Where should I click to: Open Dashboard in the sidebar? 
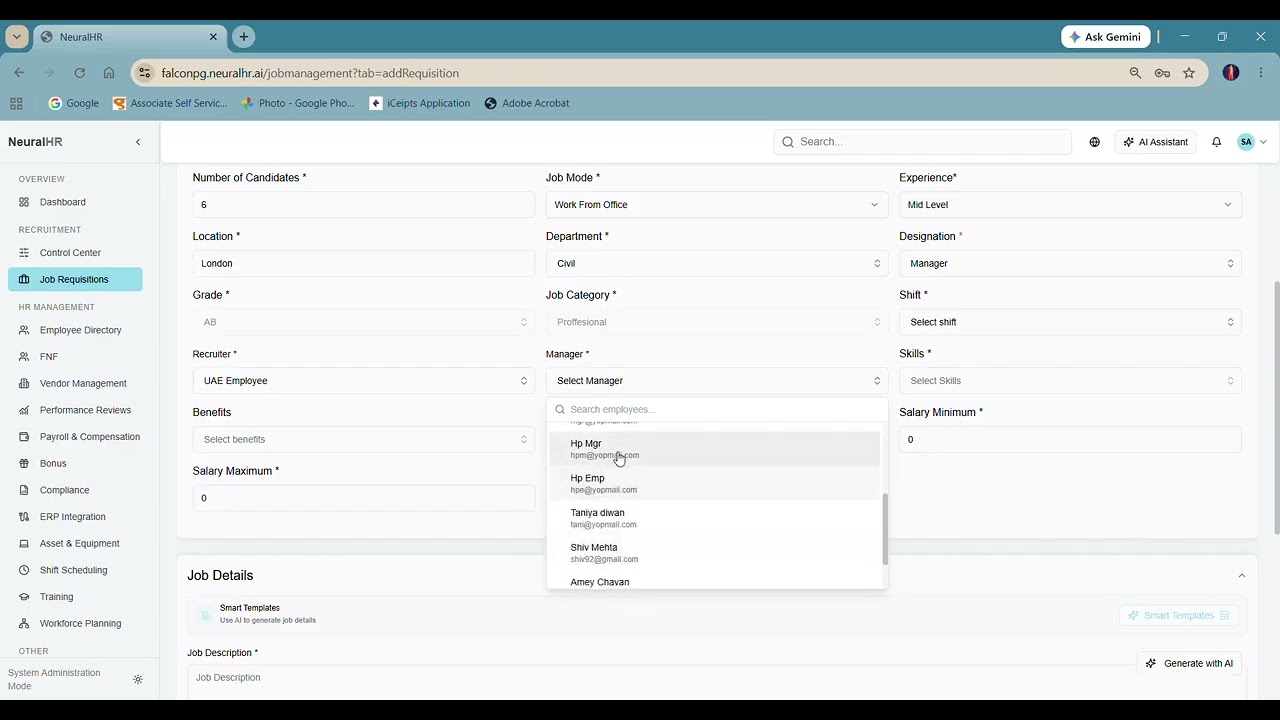point(75,202)
